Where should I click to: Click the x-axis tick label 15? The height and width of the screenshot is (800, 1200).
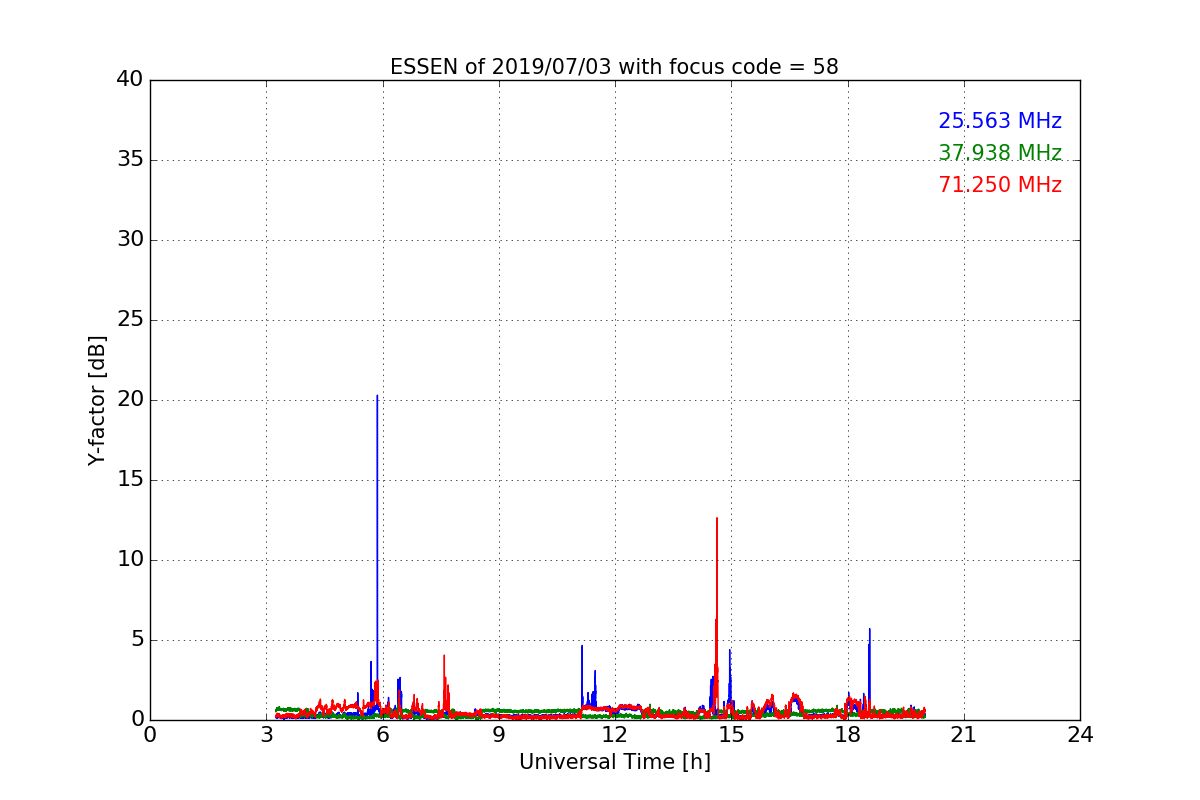731,735
